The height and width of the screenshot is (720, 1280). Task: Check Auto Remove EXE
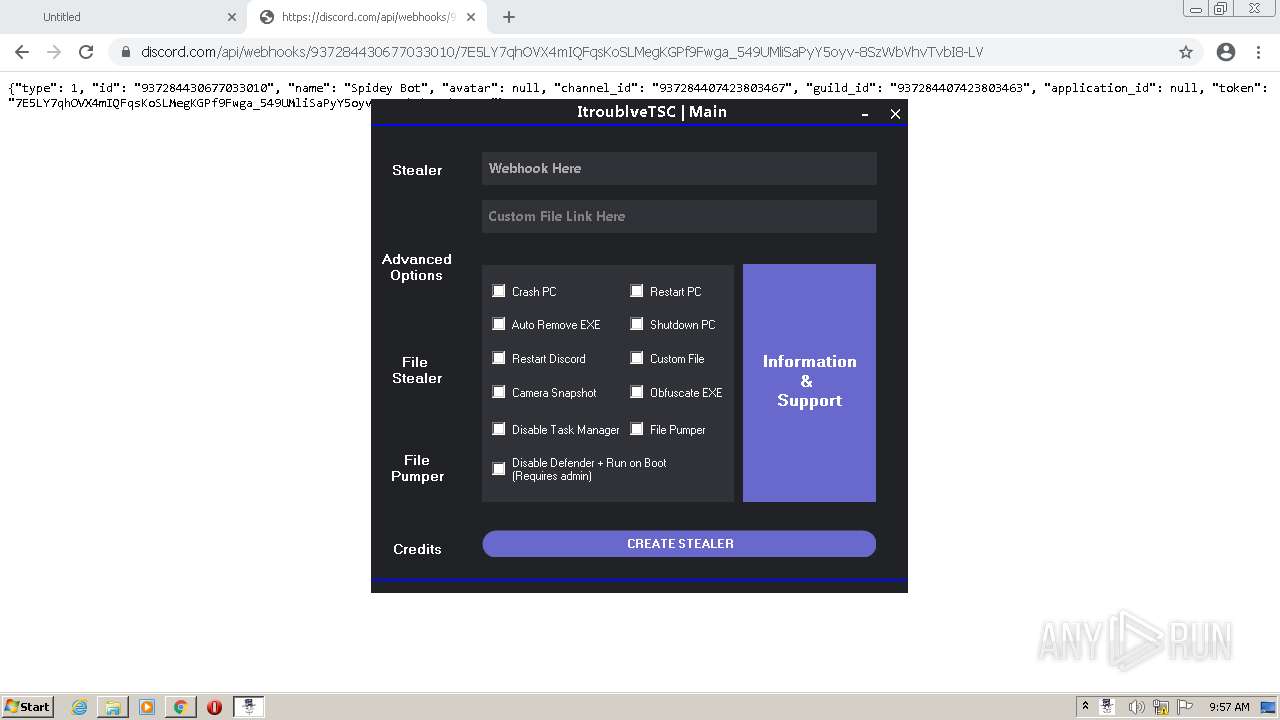pos(499,324)
